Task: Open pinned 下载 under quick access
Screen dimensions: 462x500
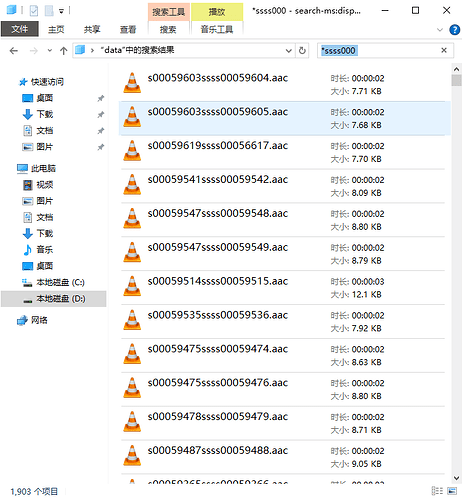Action: point(45,114)
